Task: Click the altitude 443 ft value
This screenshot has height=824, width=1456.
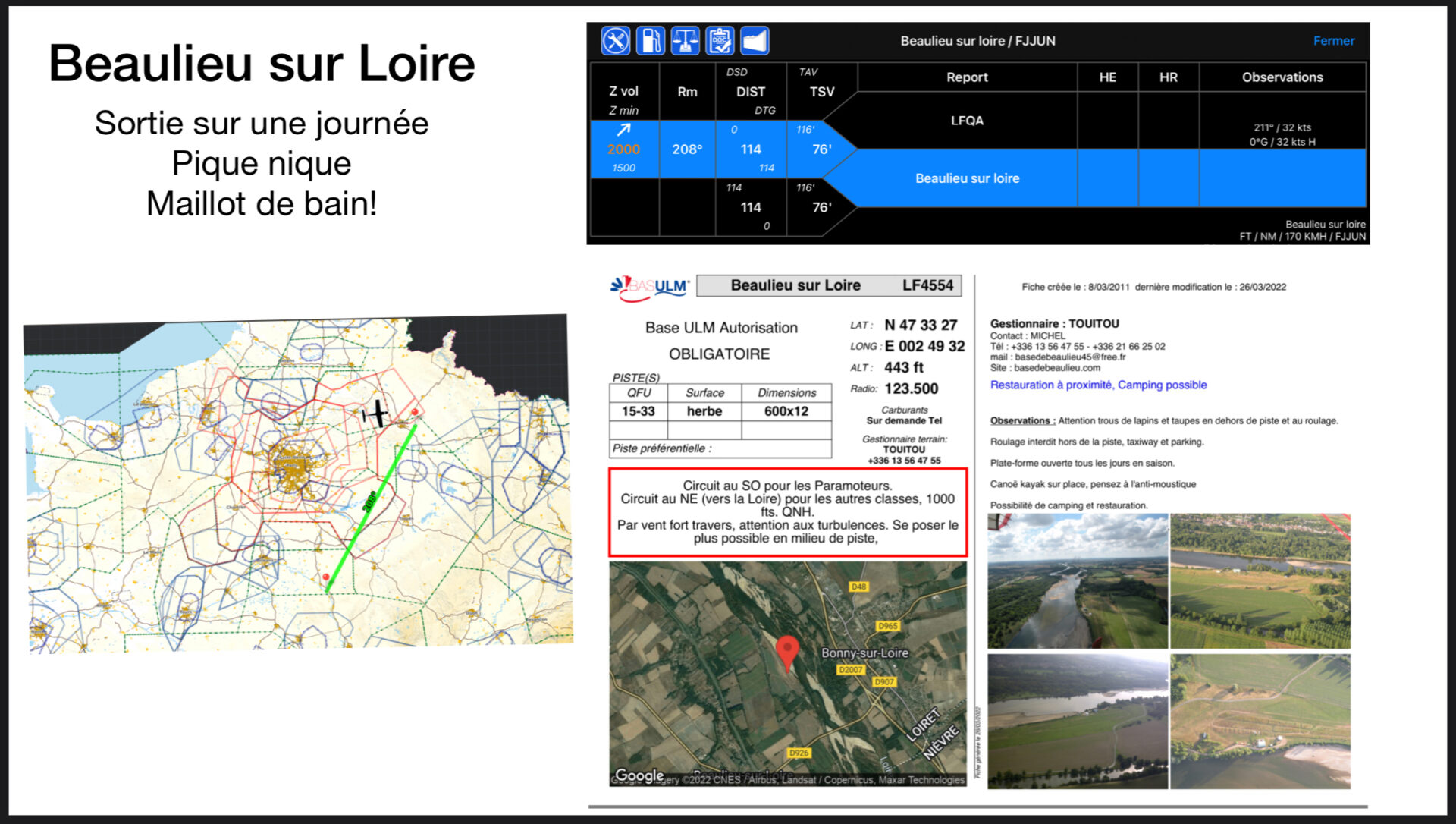Action: click(904, 367)
